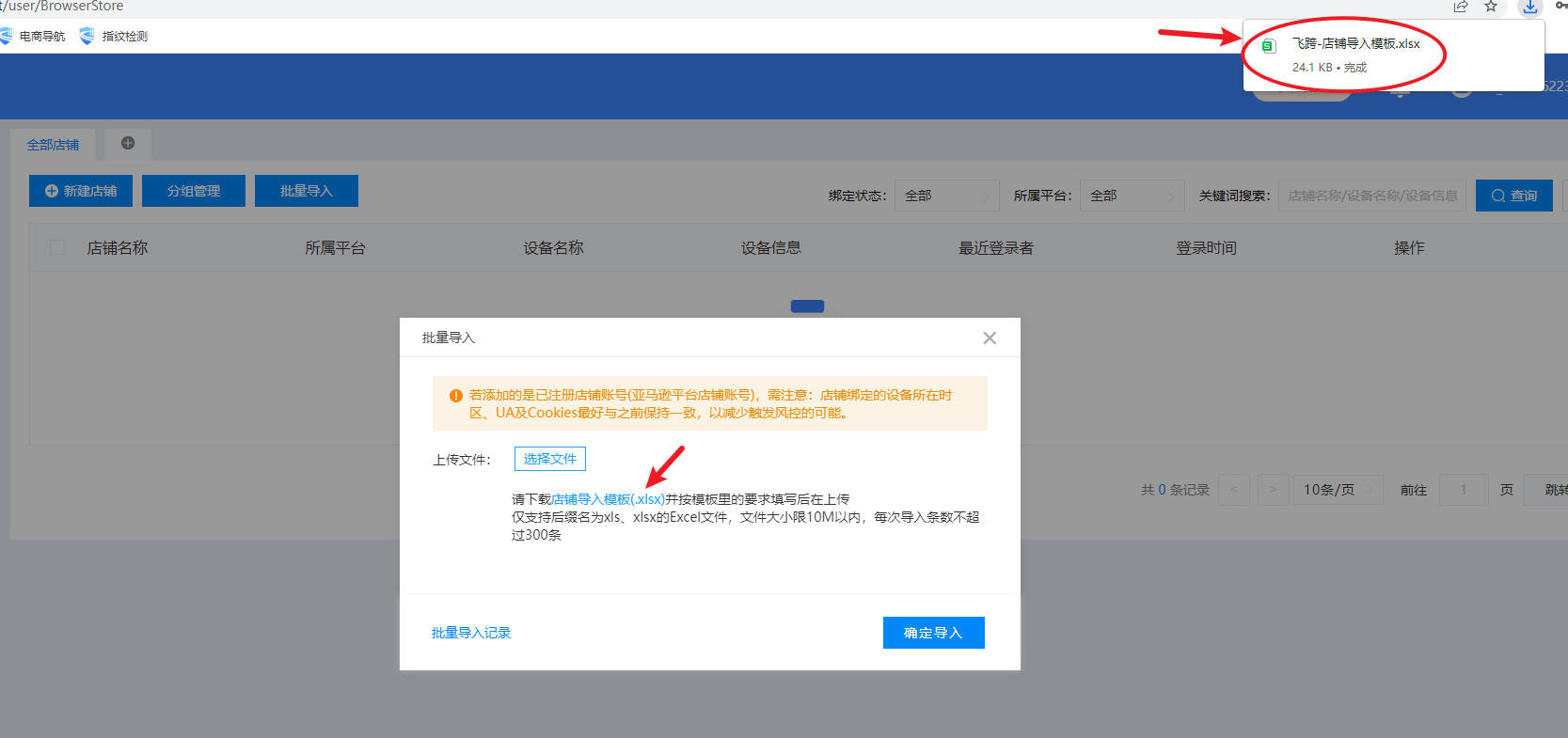The height and width of the screenshot is (738, 1568).
Task: Download the 店铺导入模板(.xlsx) link
Action: pyautogui.click(x=608, y=499)
